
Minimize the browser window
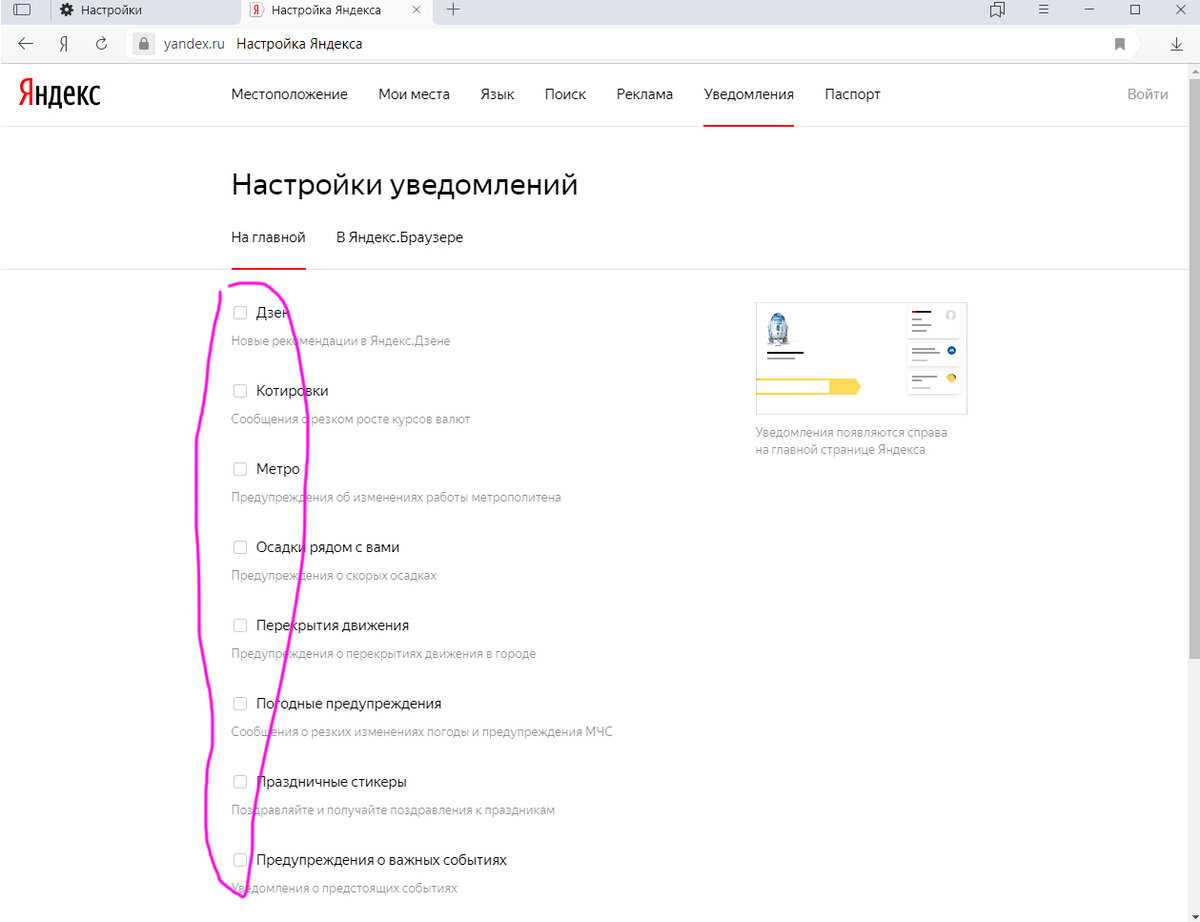click(x=1089, y=10)
